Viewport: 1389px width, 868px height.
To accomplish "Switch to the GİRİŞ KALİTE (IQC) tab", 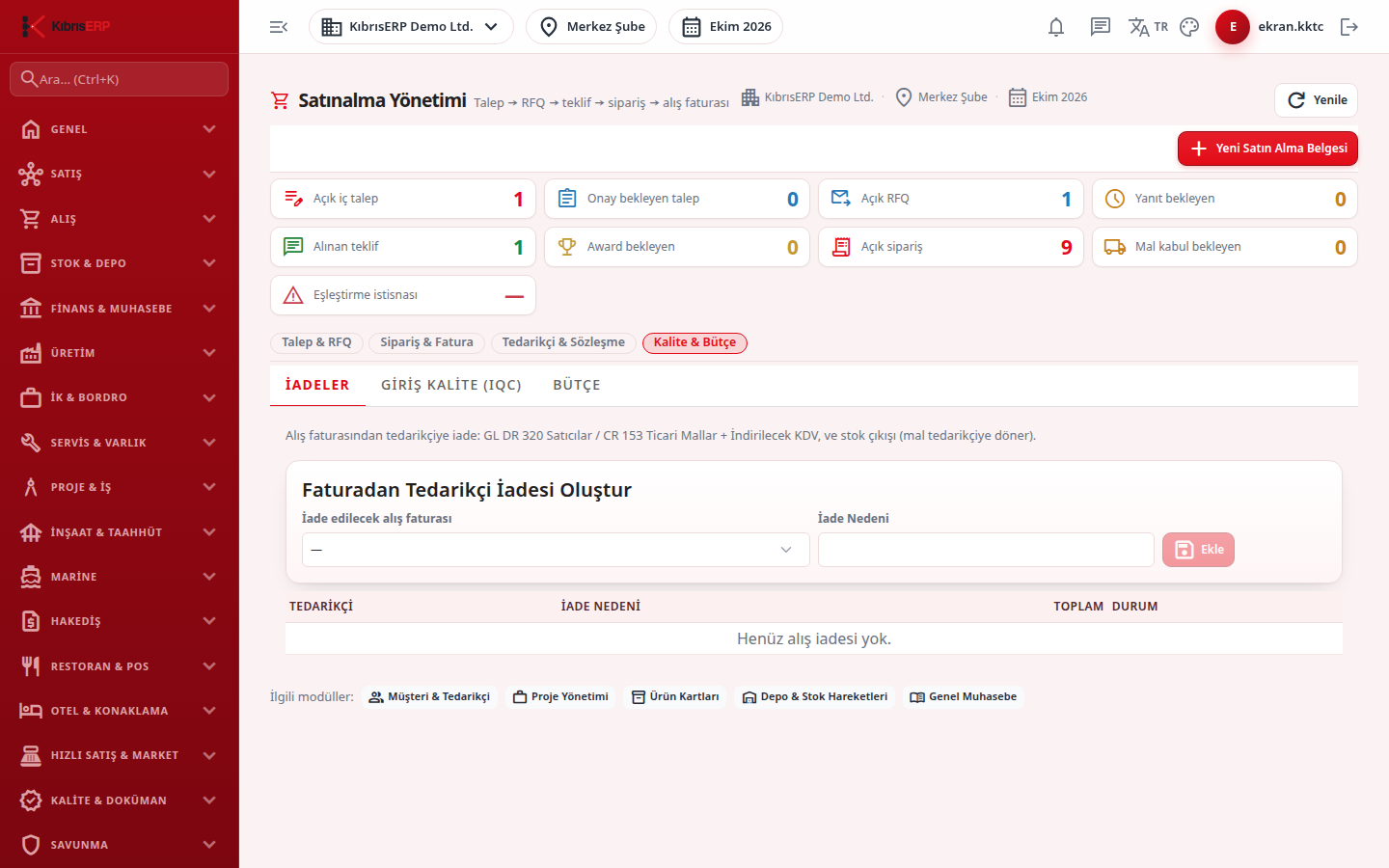I will (451, 385).
